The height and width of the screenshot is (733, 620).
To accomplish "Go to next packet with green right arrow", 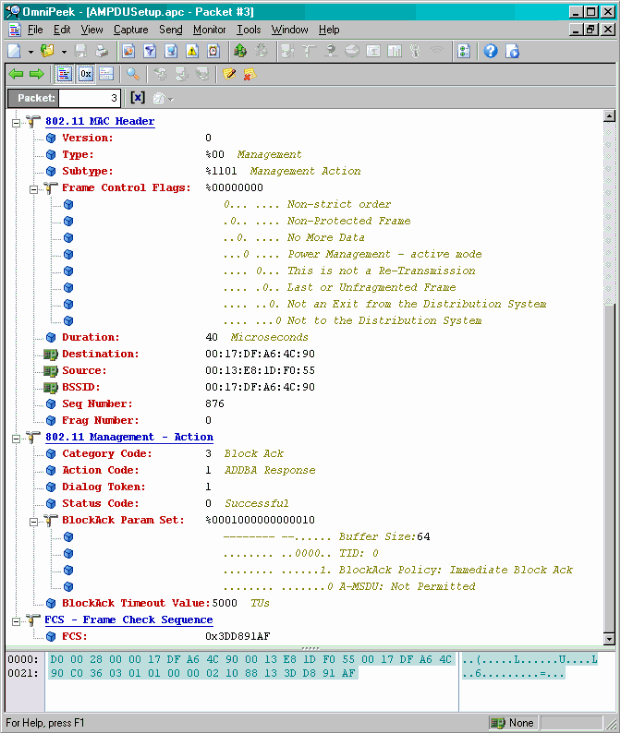I will pos(36,74).
